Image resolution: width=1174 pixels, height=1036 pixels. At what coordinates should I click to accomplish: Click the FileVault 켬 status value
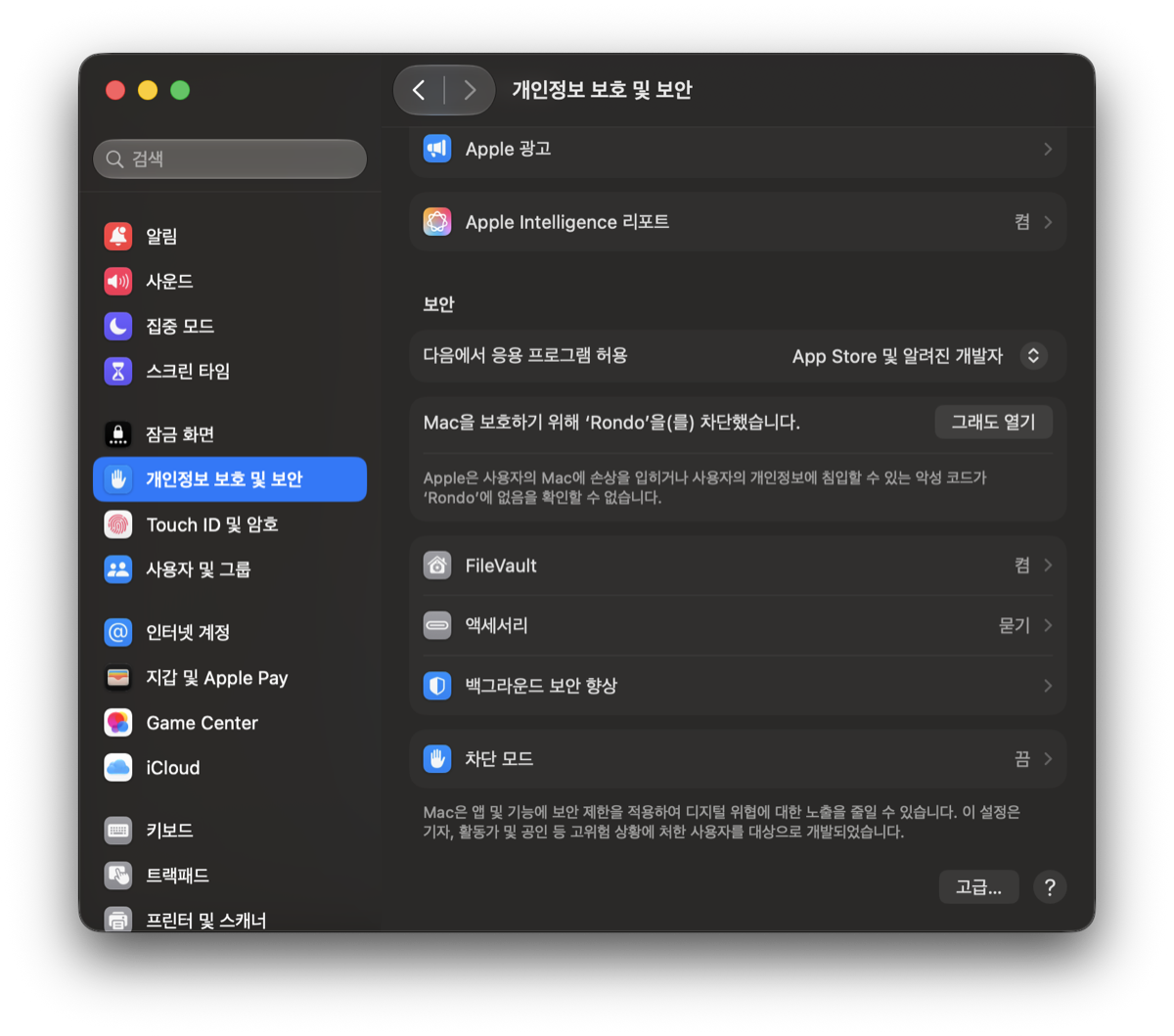[1022, 565]
